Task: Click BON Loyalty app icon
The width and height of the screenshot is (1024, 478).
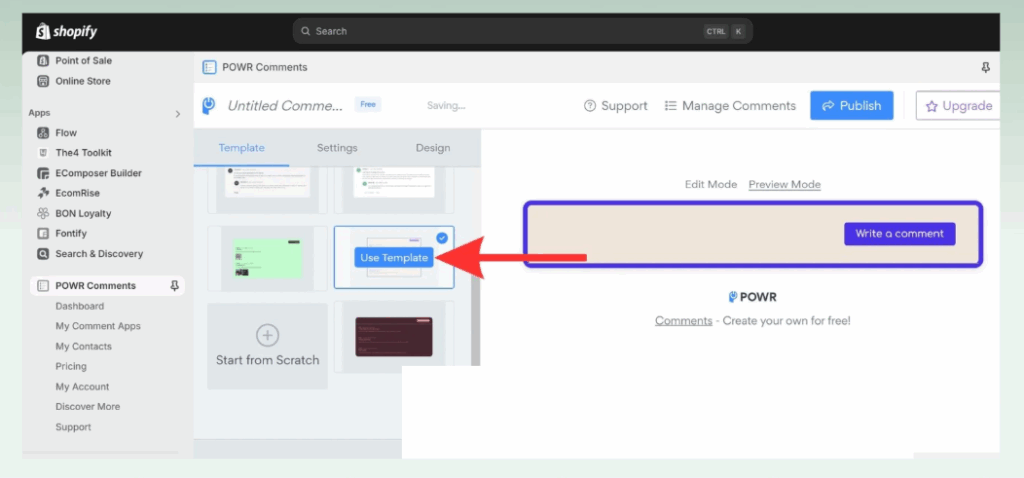Action: pyautogui.click(x=43, y=213)
